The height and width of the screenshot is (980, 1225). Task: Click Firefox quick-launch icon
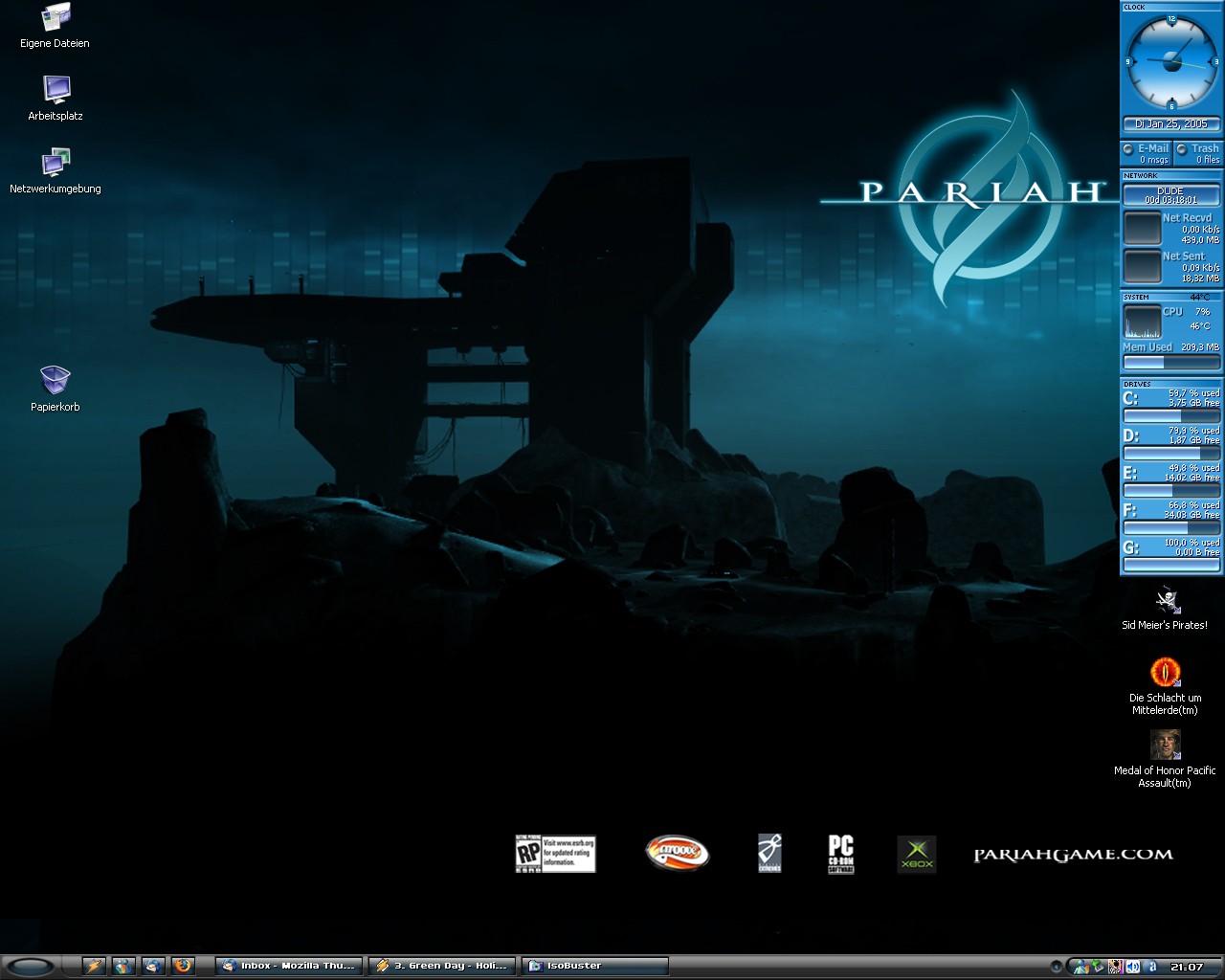pyautogui.click(x=183, y=966)
